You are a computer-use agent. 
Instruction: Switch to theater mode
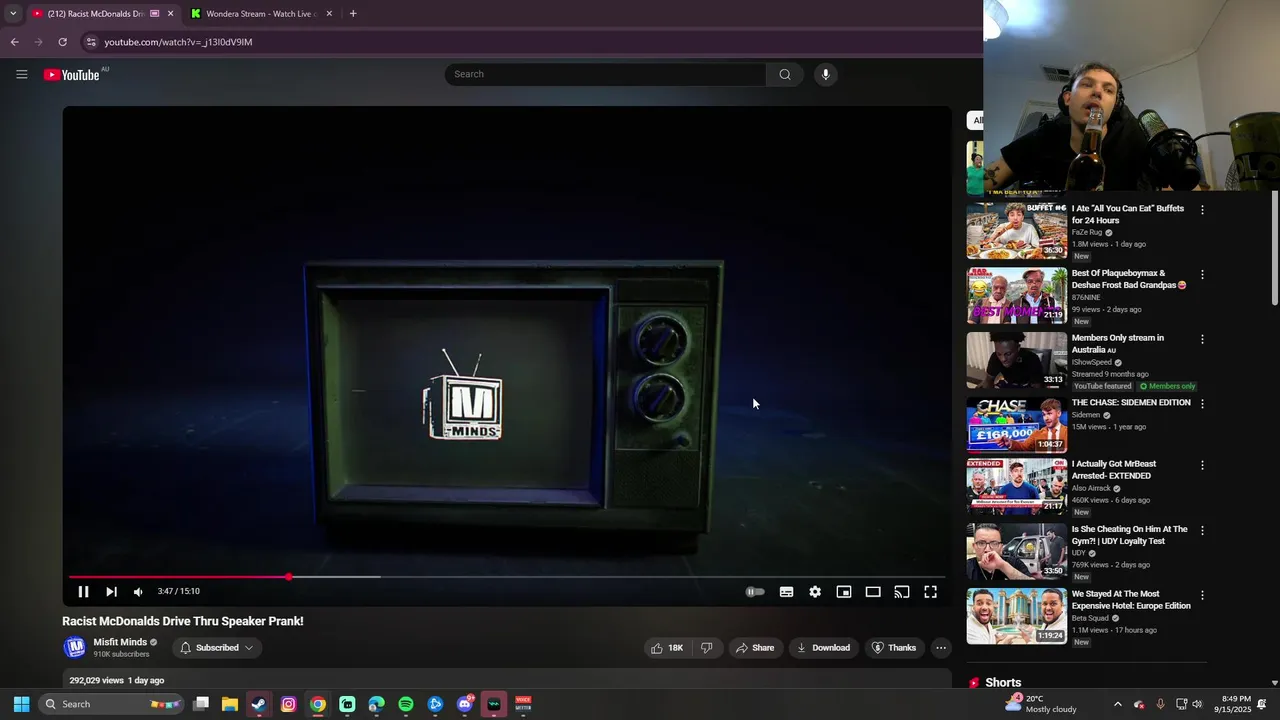coord(873,592)
